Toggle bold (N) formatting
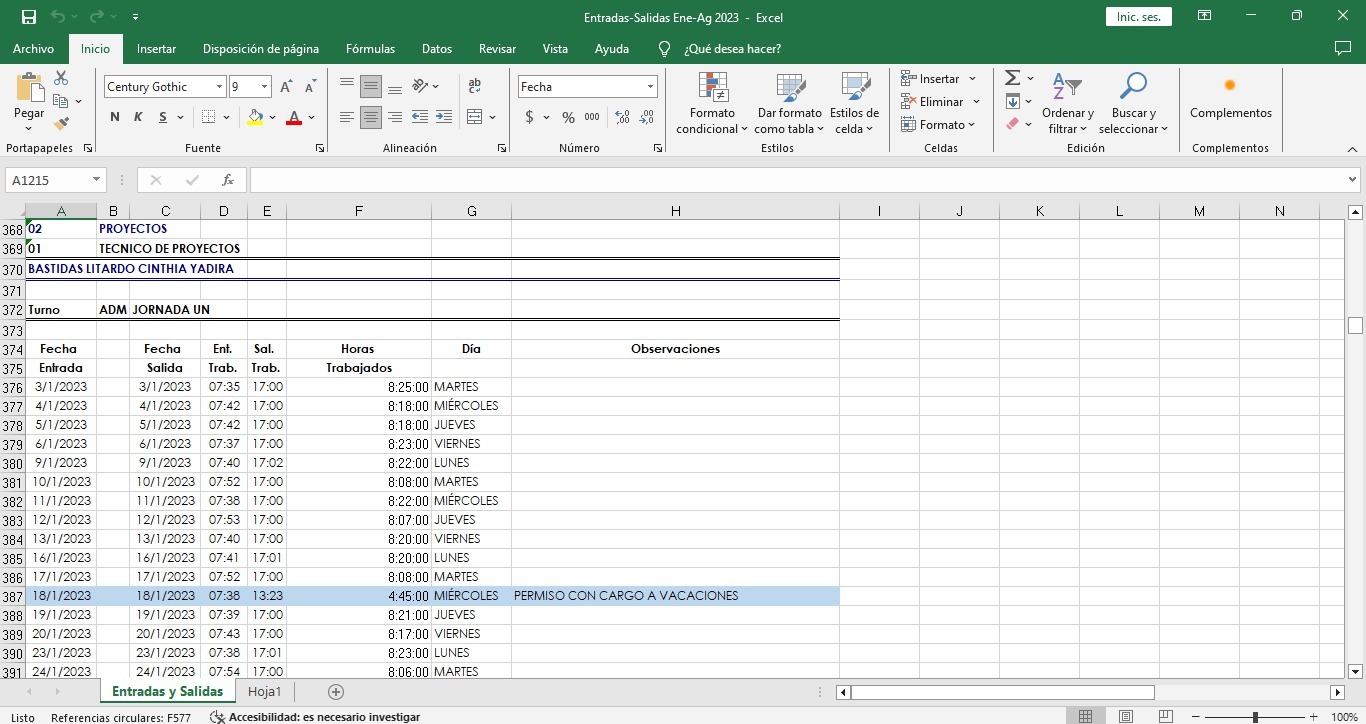Screen dimensions: 1366x724 (x=115, y=117)
